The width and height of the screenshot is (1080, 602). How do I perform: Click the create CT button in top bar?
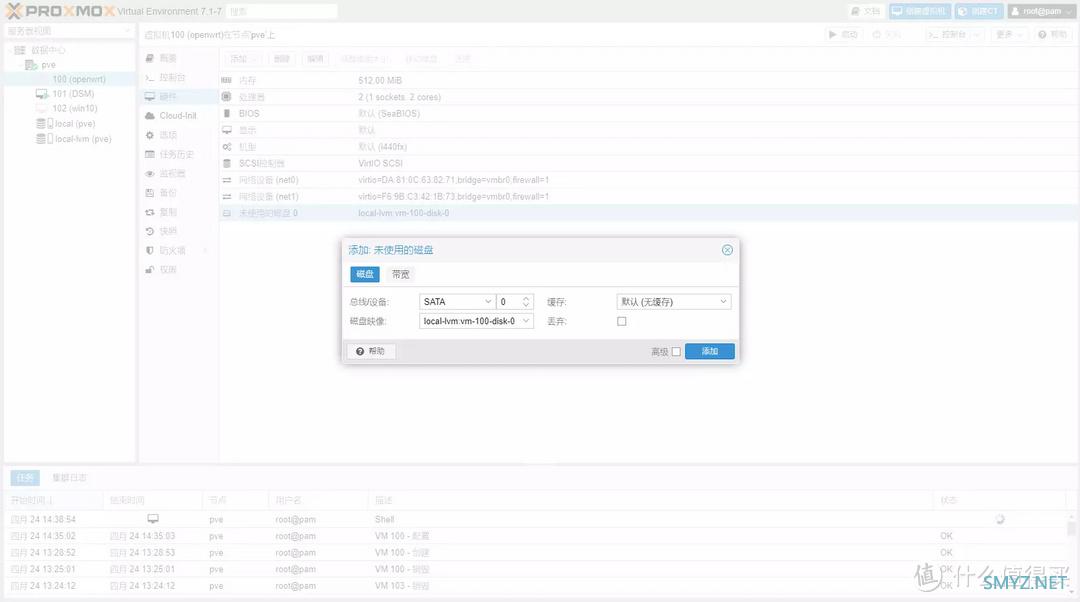coord(978,11)
